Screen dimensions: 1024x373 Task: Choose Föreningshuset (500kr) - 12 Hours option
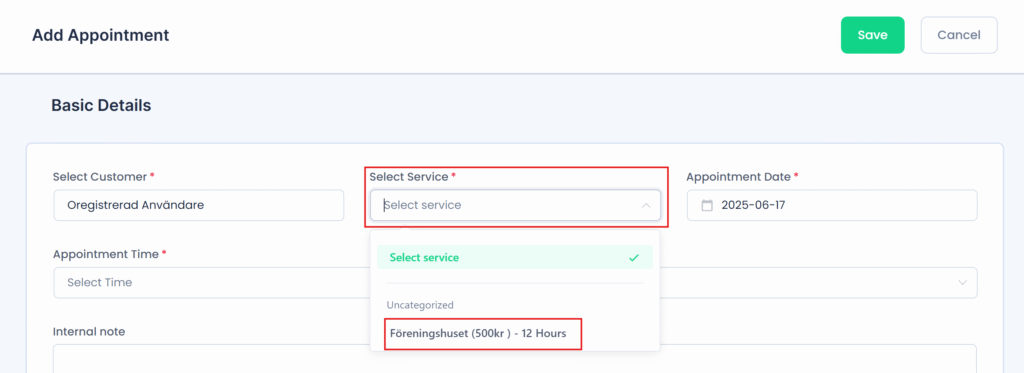(477, 333)
